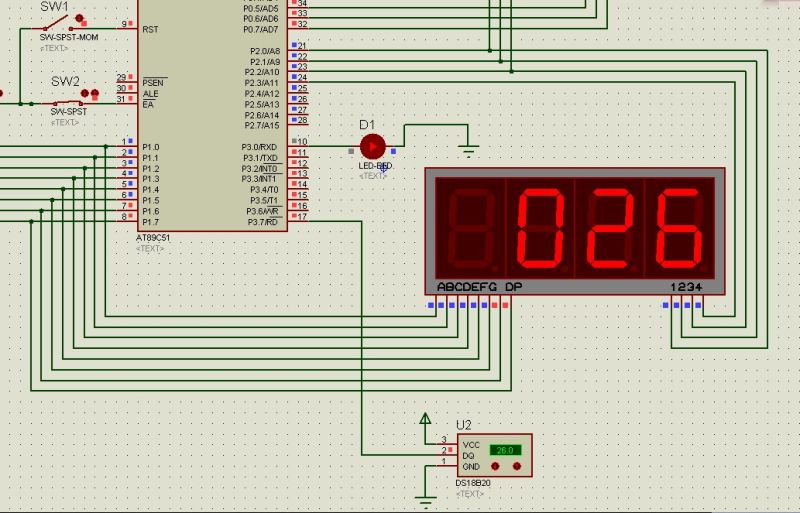The width and height of the screenshot is (800, 513).
Task: Click the P3.0/RXD pin label
Action: pos(259,147)
